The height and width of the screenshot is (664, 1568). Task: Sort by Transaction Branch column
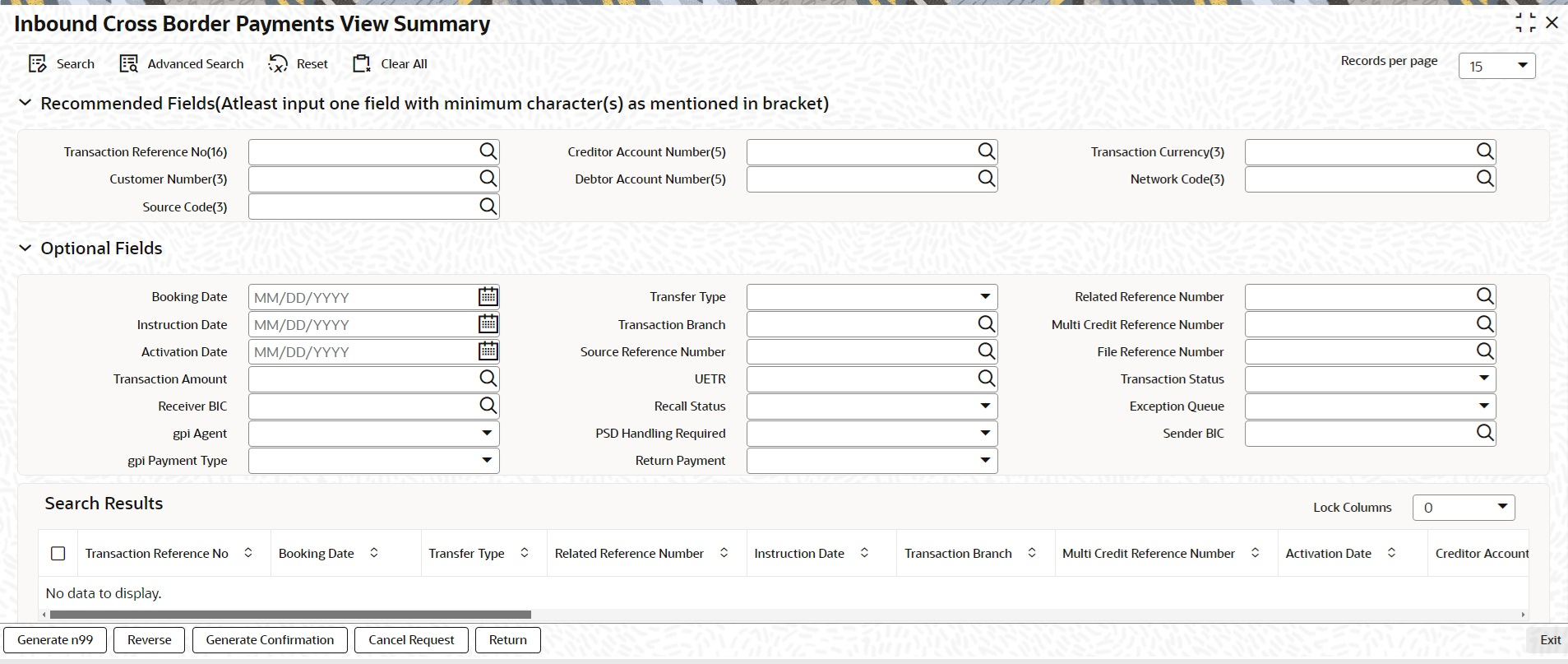pos(1032,553)
